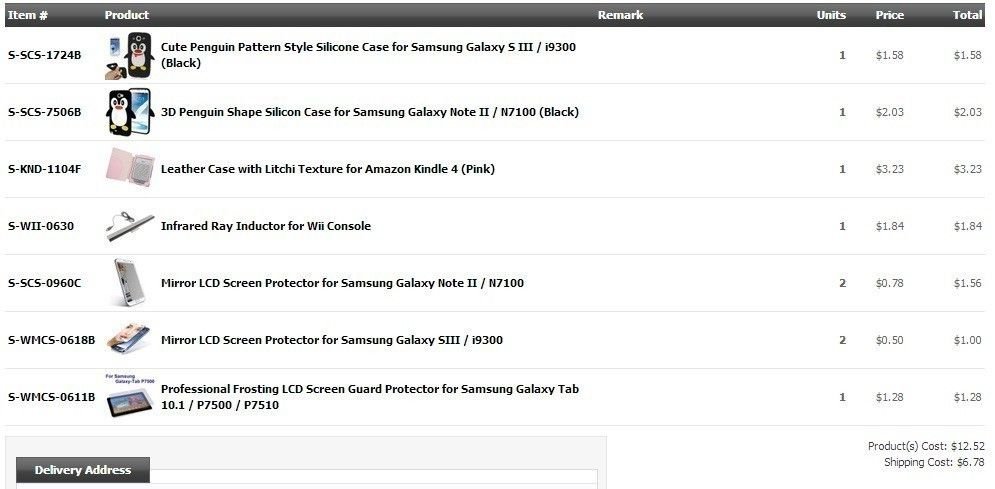This screenshot has width=995, height=489.
Task: Open Mirror LCD Screen Protector for Note II
Action: click(342, 284)
